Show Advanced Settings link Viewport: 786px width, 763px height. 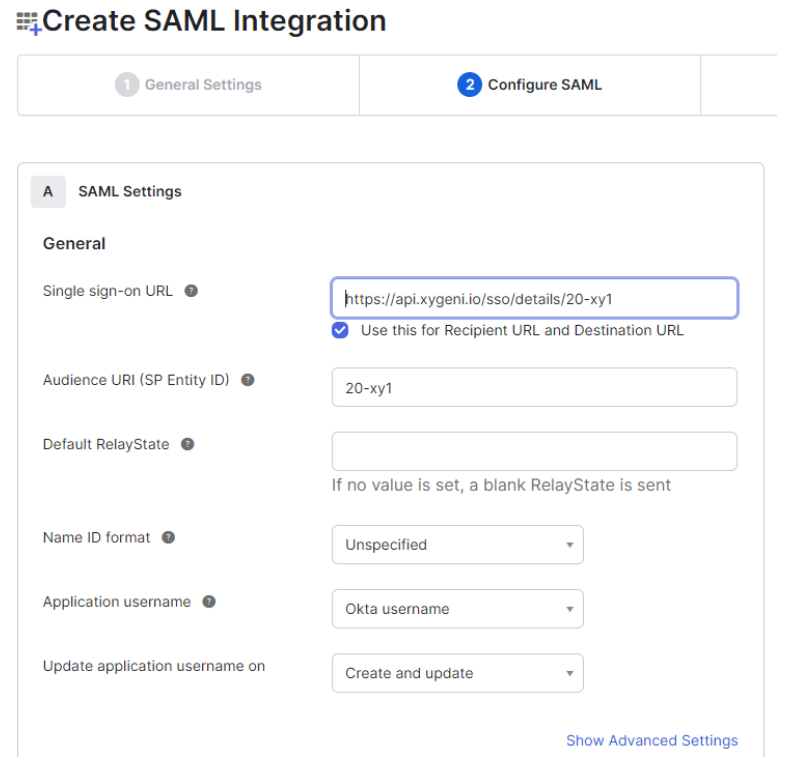click(651, 740)
